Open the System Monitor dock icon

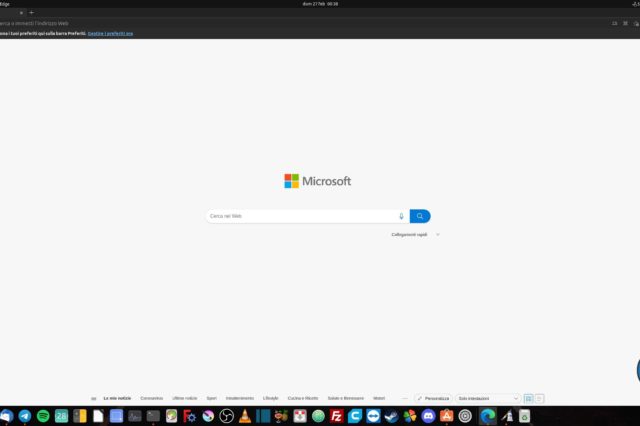point(135,416)
